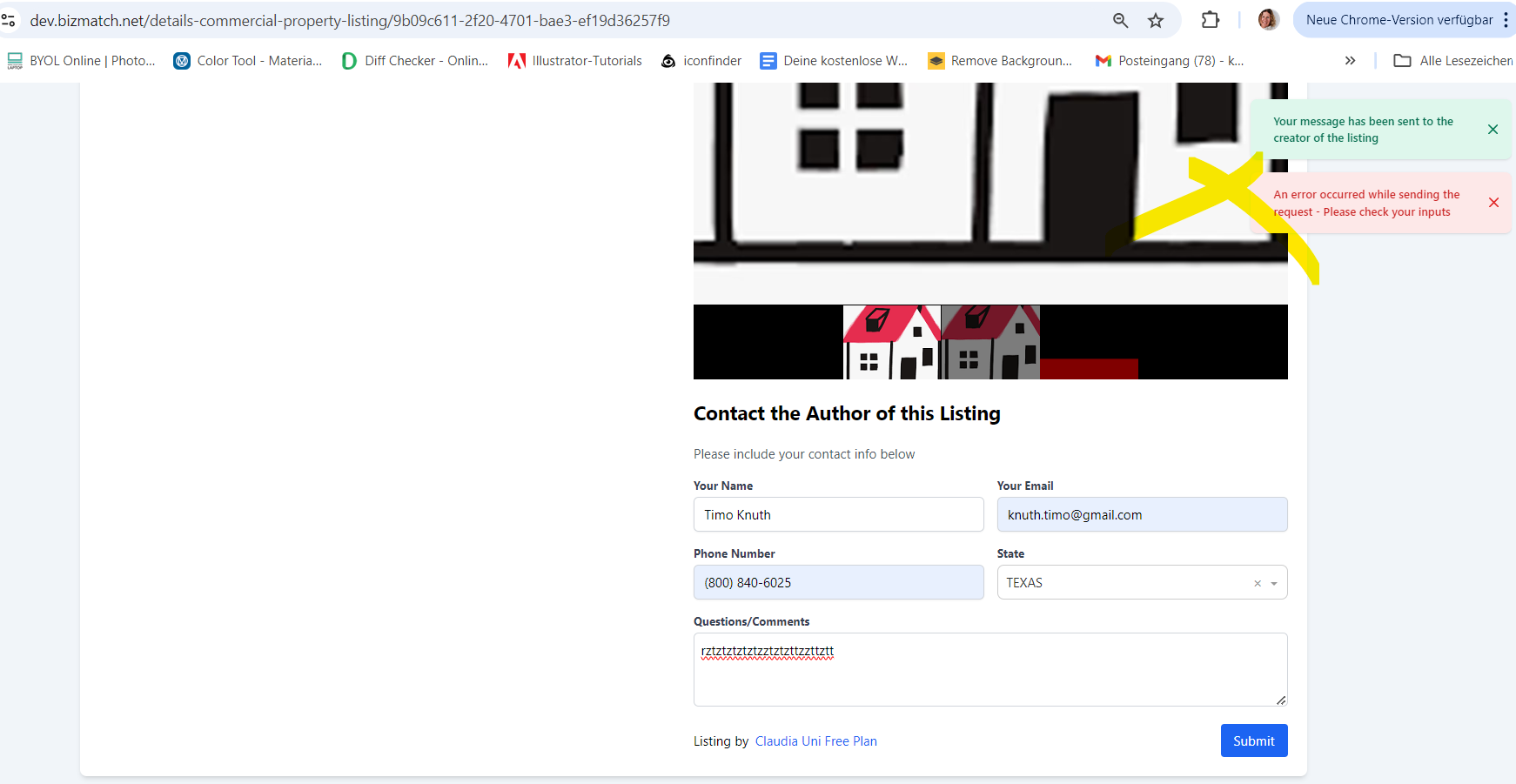The width and height of the screenshot is (1516, 784).
Task: Open the Chrome extensions puzzle icon
Action: [x=1210, y=20]
